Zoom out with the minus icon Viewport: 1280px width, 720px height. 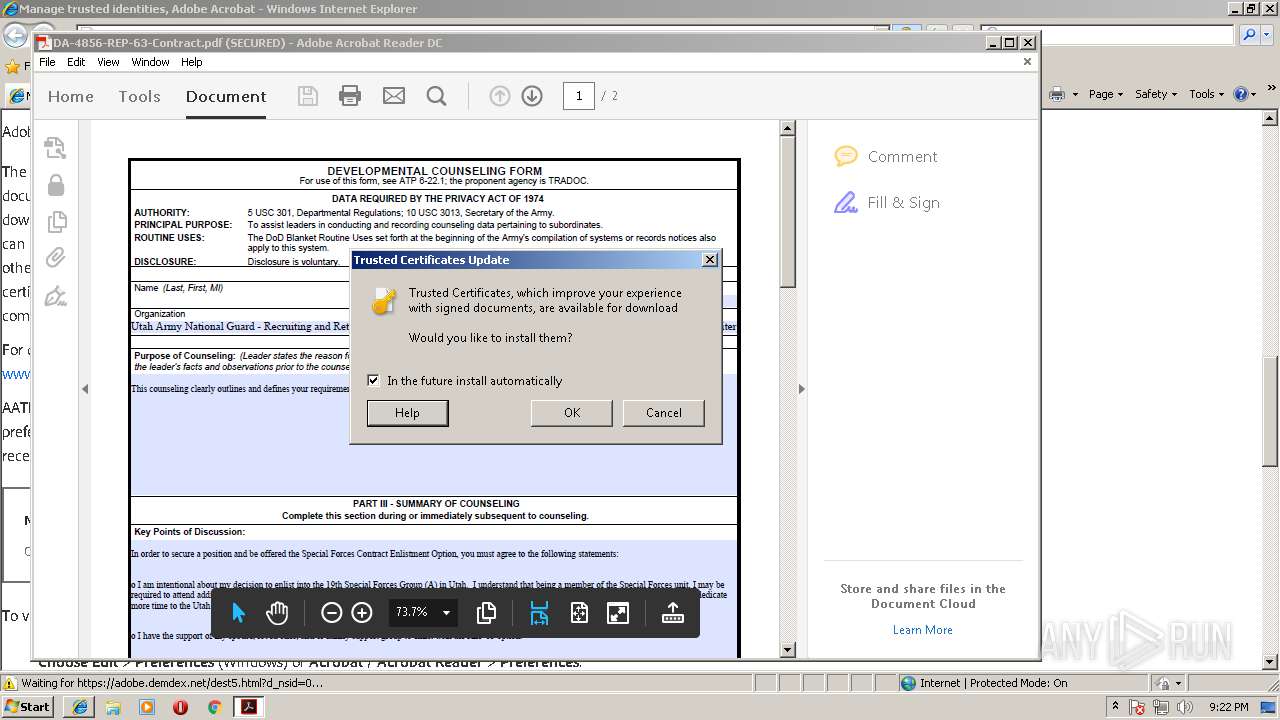(x=332, y=613)
